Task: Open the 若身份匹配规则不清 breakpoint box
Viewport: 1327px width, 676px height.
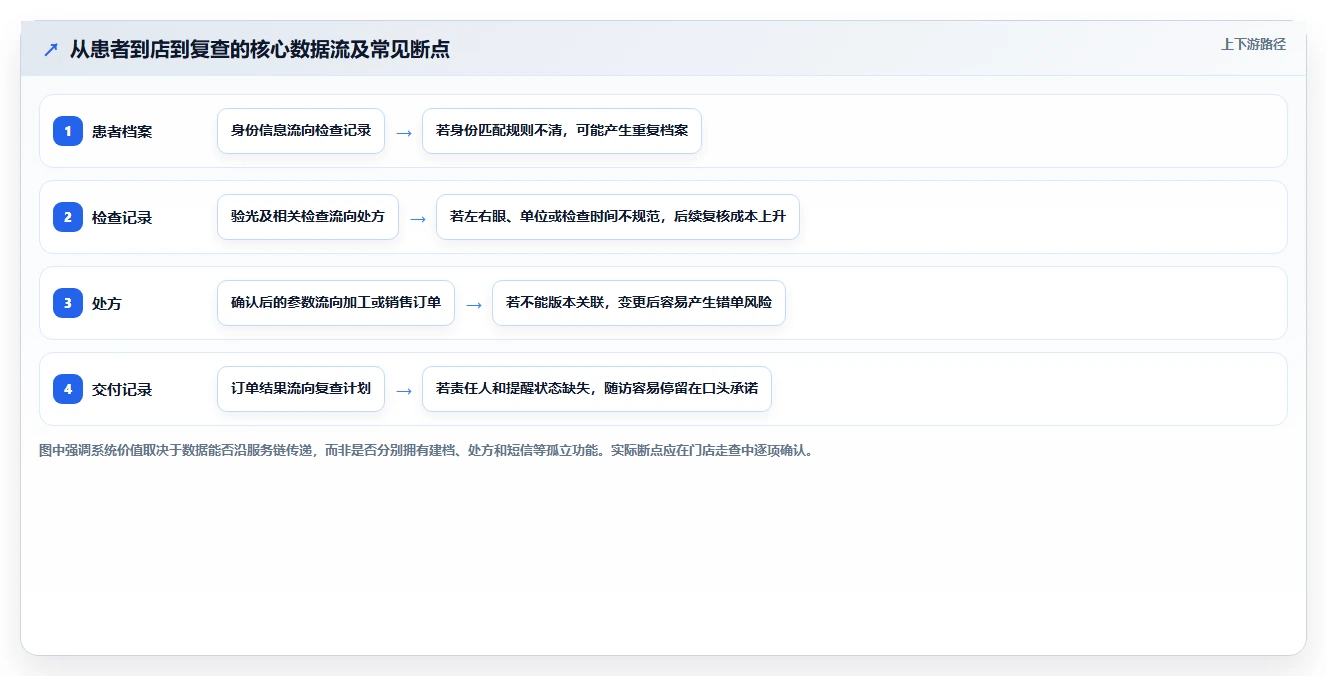Action: 562,131
